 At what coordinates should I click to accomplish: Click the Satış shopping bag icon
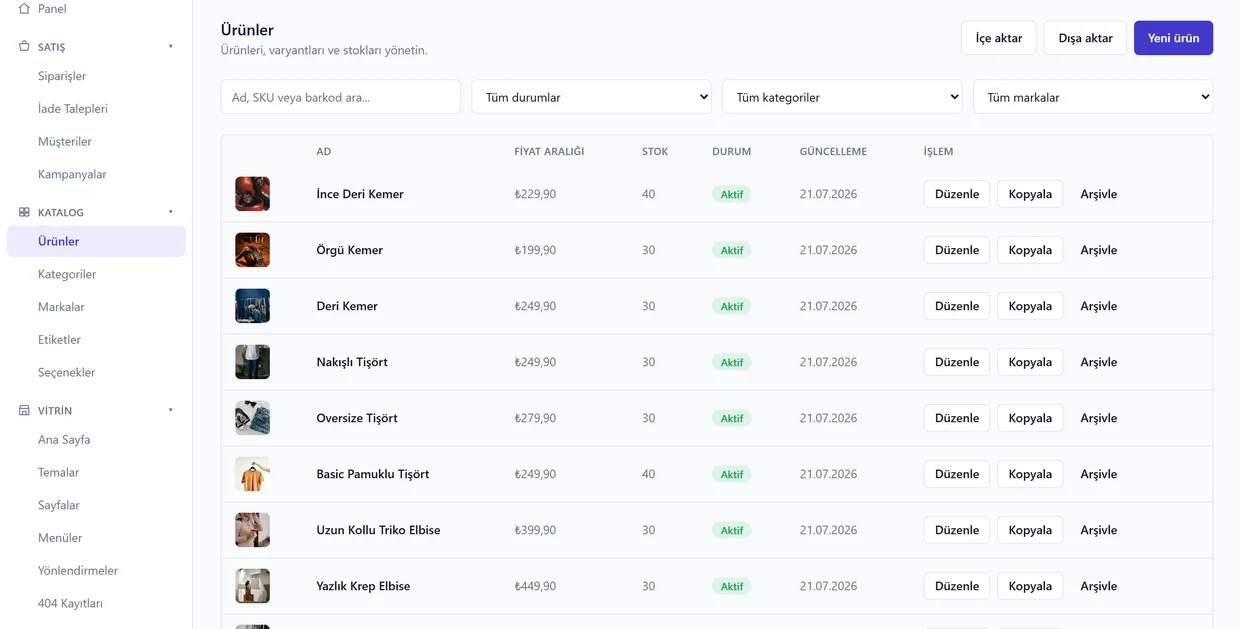(x=24, y=46)
